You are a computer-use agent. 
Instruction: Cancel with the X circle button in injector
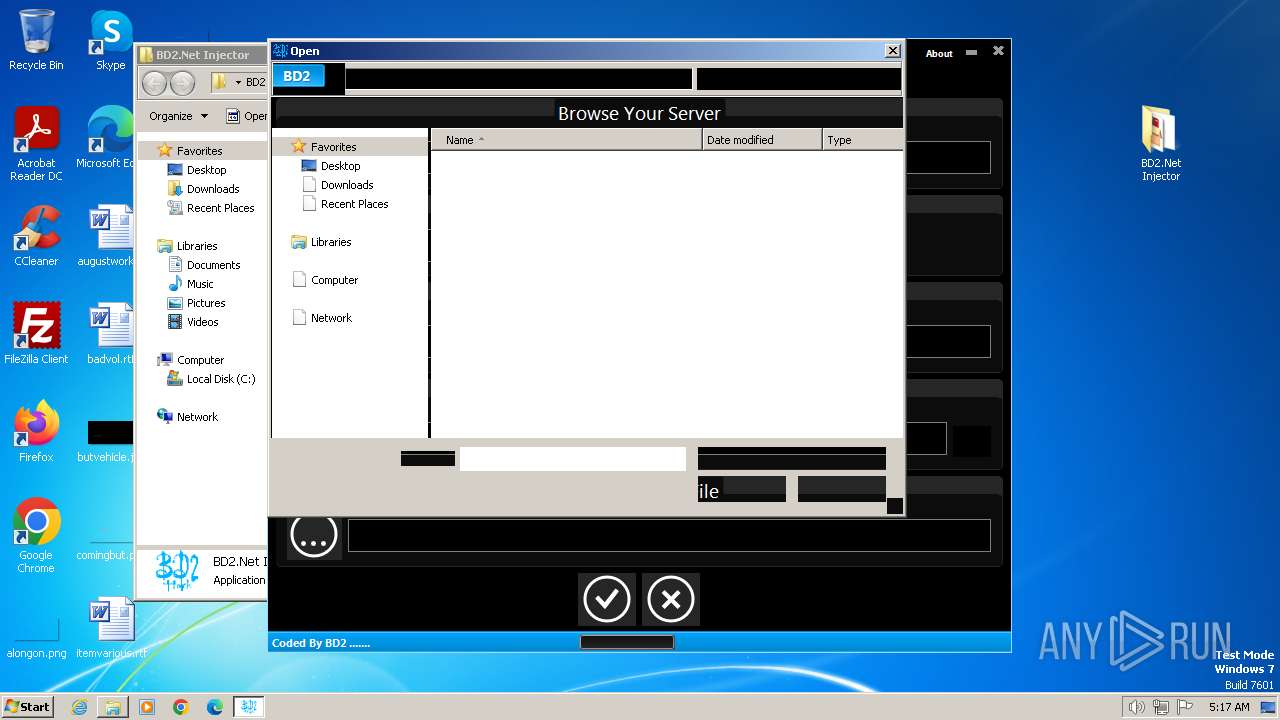(x=671, y=599)
